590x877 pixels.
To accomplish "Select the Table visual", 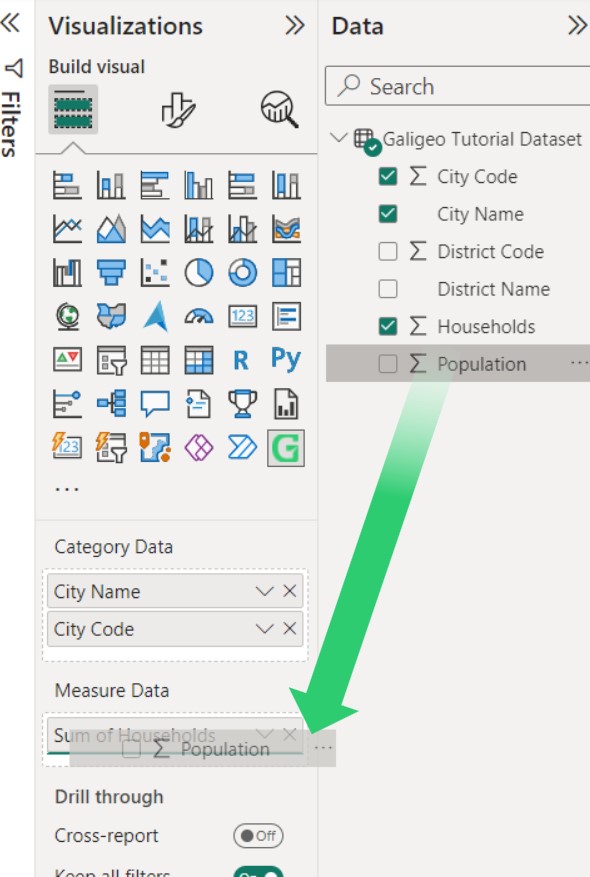I will [154, 360].
